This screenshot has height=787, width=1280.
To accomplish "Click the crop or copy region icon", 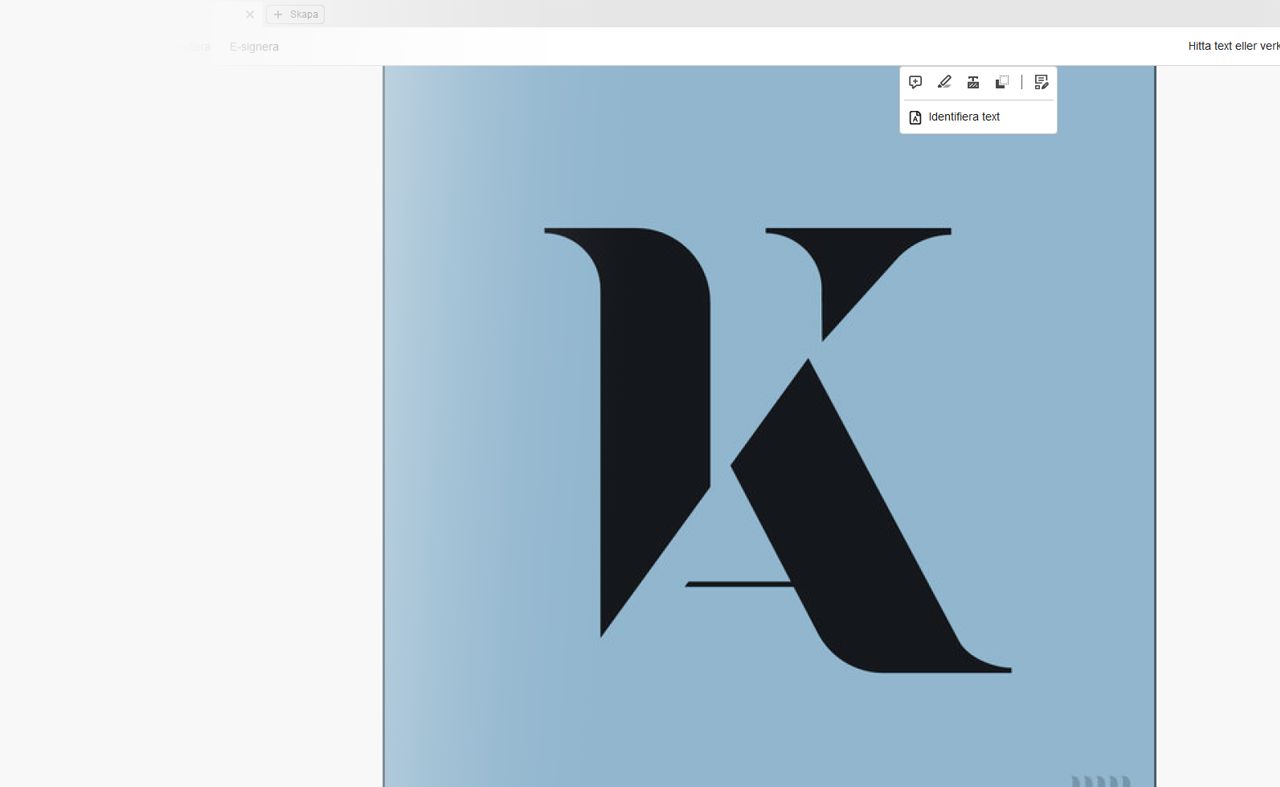I will point(1002,82).
